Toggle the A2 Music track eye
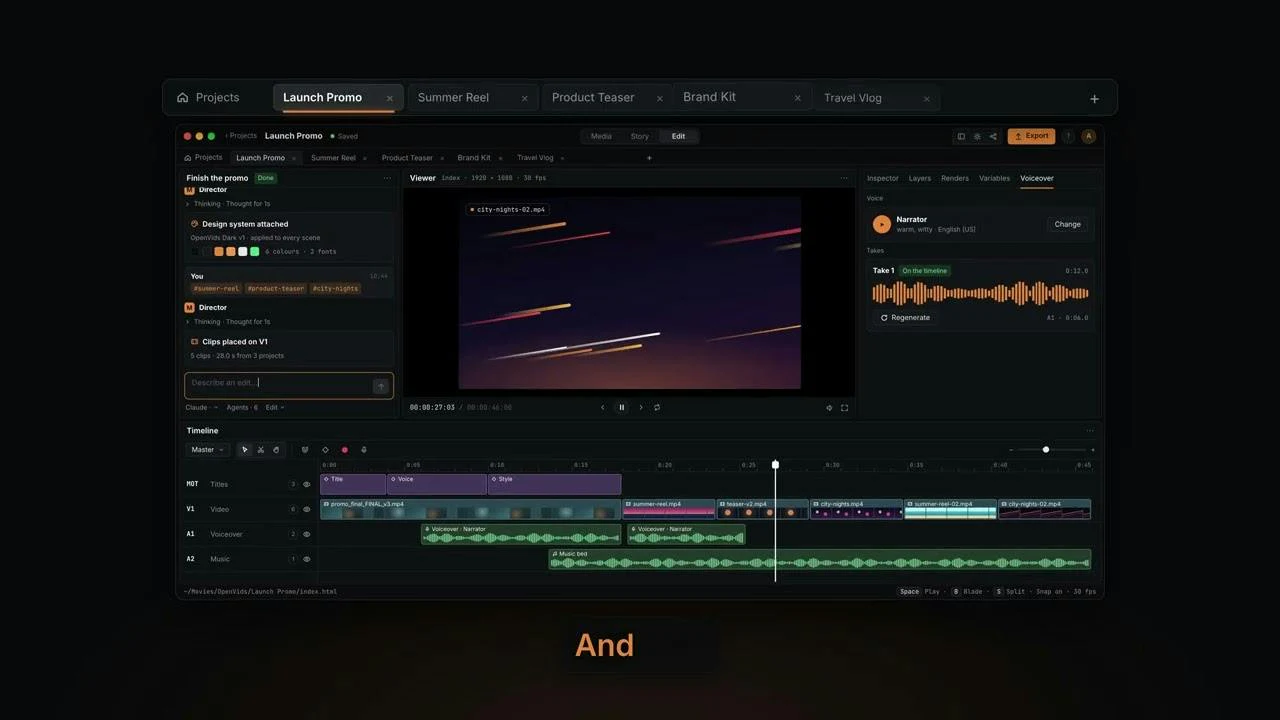1280x720 pixels. pos(307,559)
